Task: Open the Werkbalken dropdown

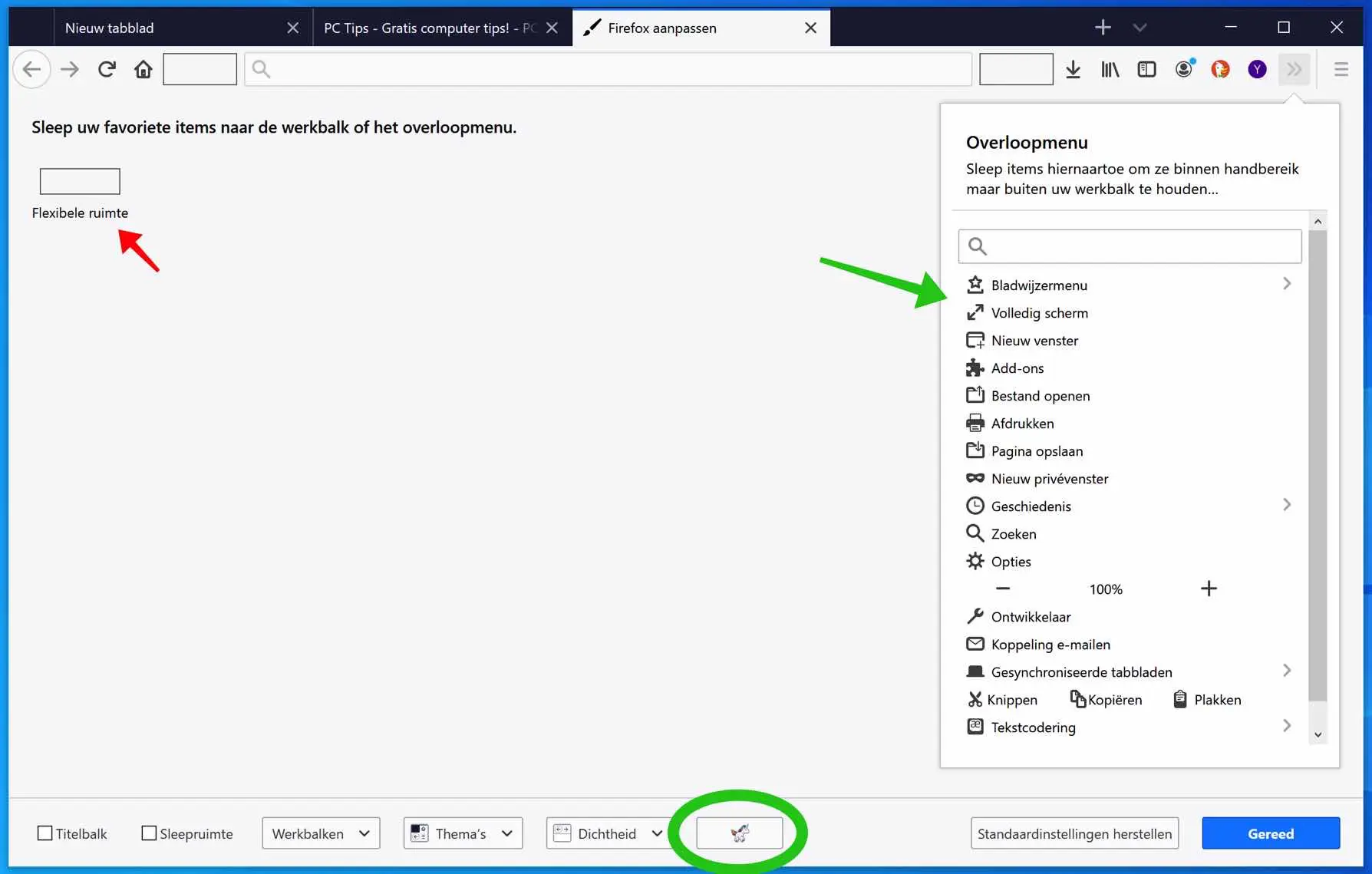Action: pos(321,833)
